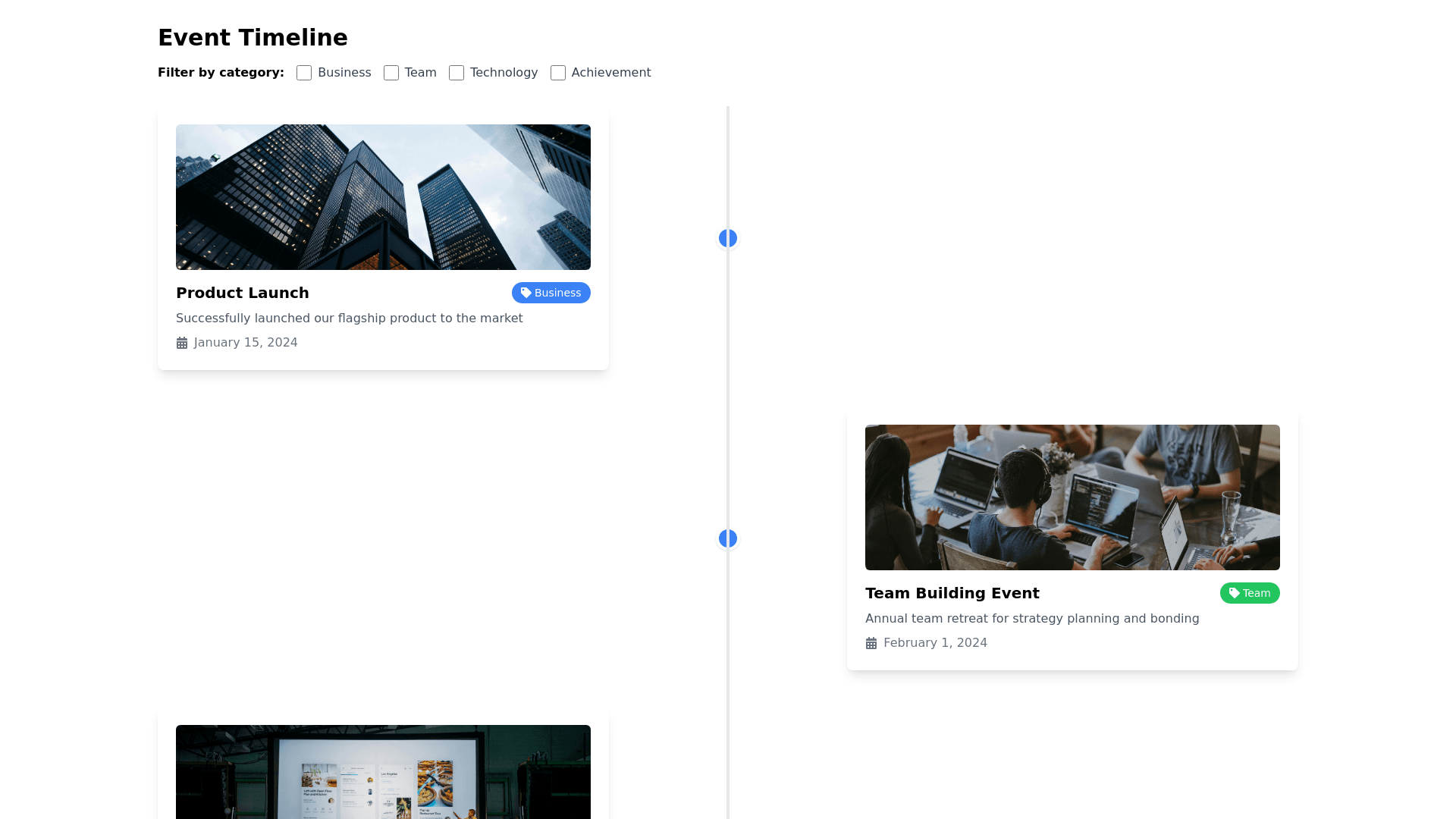Open the Team Building Event title
The height and width of the screenshot is (819, 1456).
coord(952,593)
